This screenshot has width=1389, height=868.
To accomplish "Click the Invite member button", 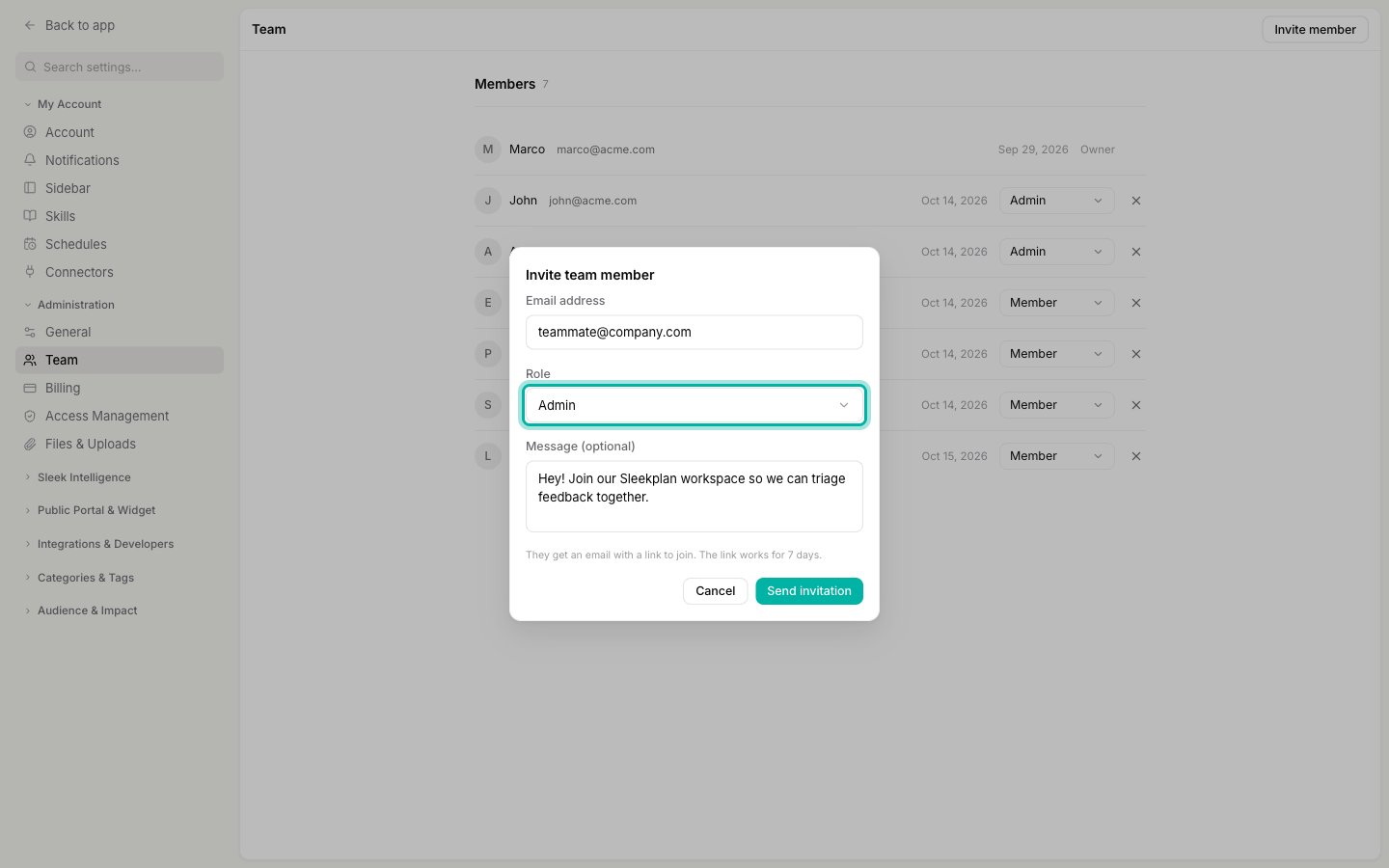I will 1315,30.
